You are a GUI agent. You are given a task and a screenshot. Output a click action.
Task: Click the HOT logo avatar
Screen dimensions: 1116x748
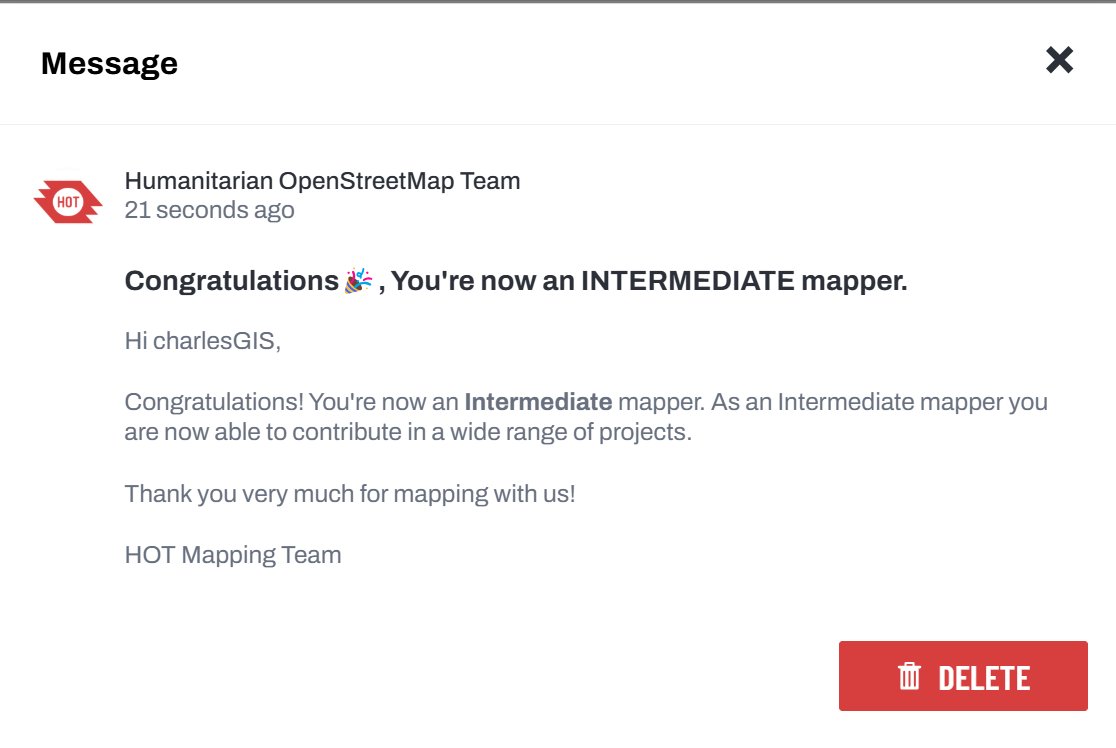coord(68,202)
